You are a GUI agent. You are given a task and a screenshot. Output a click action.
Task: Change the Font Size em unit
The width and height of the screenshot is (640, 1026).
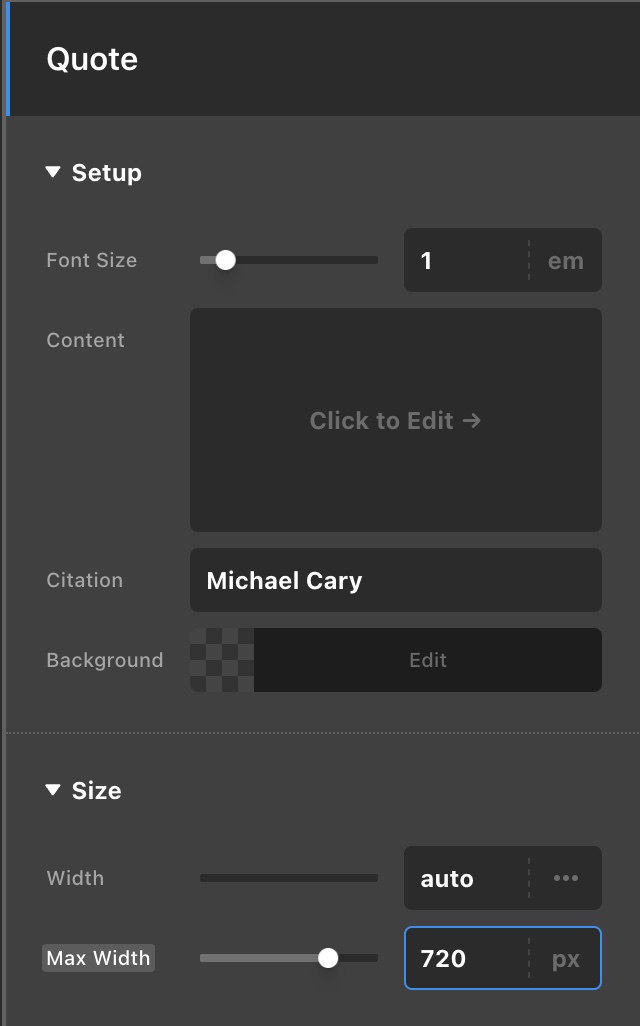point(565,260)
